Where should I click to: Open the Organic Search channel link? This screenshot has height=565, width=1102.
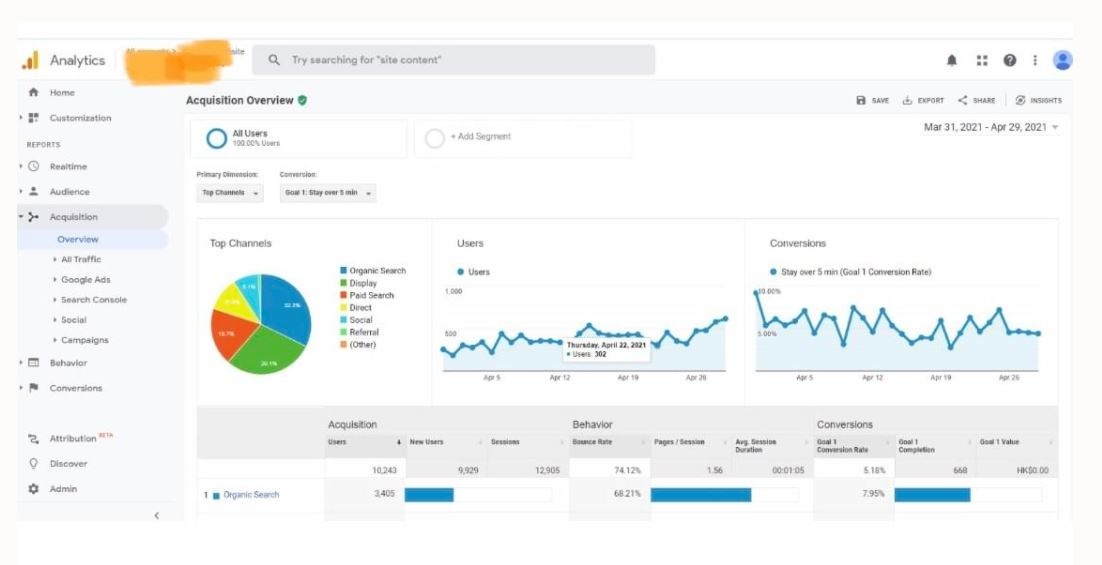251,495
